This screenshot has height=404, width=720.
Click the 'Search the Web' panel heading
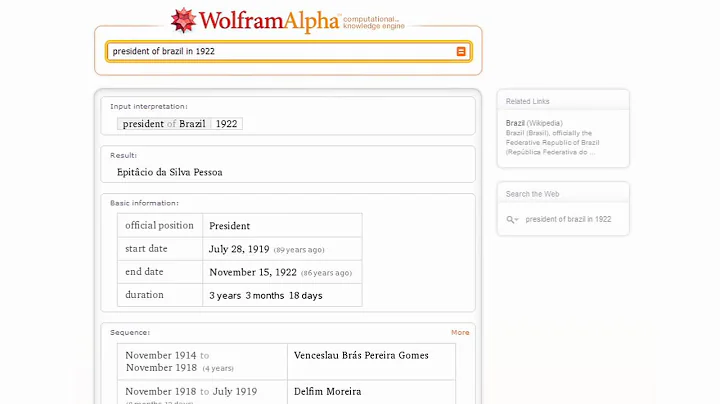[x=533, y=194]
